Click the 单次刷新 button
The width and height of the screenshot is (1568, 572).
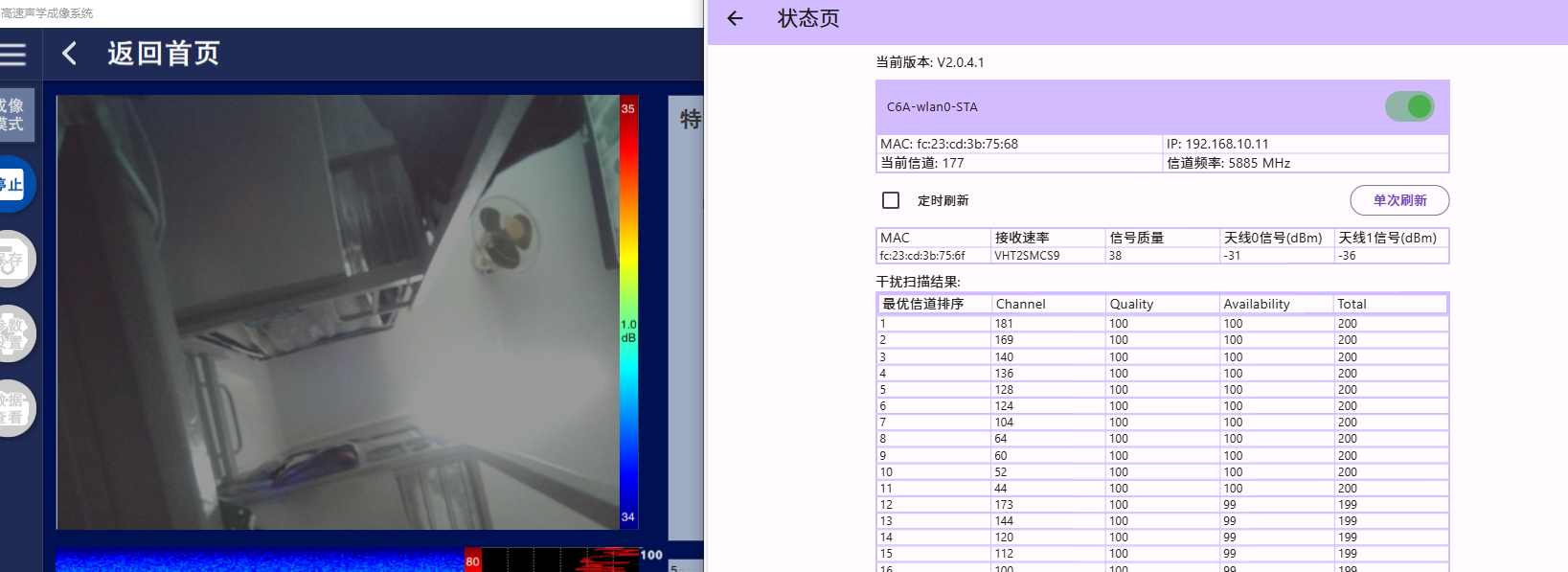[1399, 200]
